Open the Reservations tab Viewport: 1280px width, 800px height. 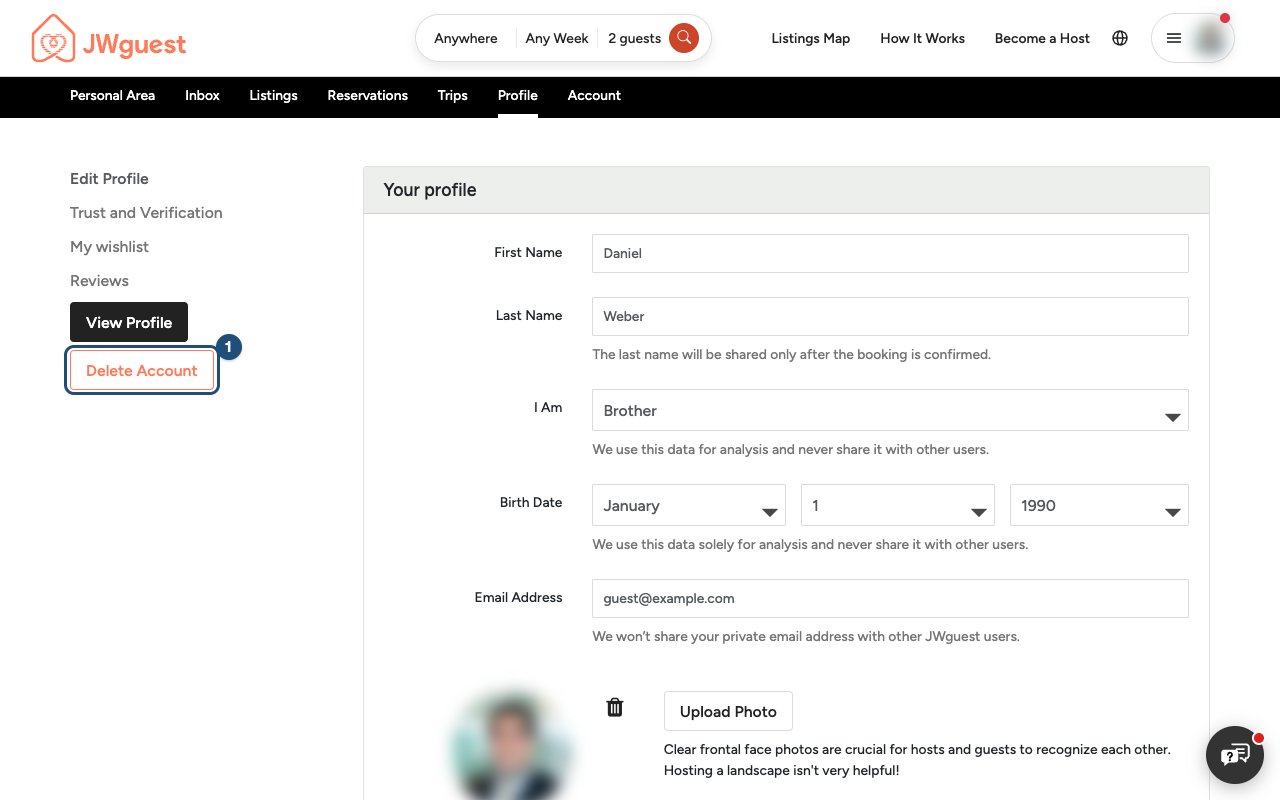(x=367, y=96)
